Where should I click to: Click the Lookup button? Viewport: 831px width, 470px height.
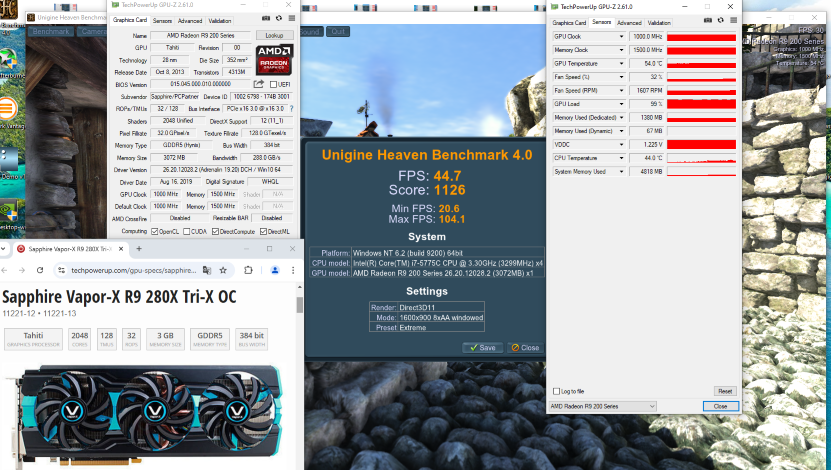(274, 35)
